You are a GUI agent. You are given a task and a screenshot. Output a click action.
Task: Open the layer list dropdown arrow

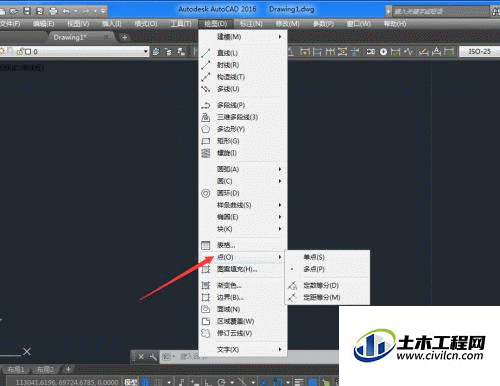click(146, 51)
